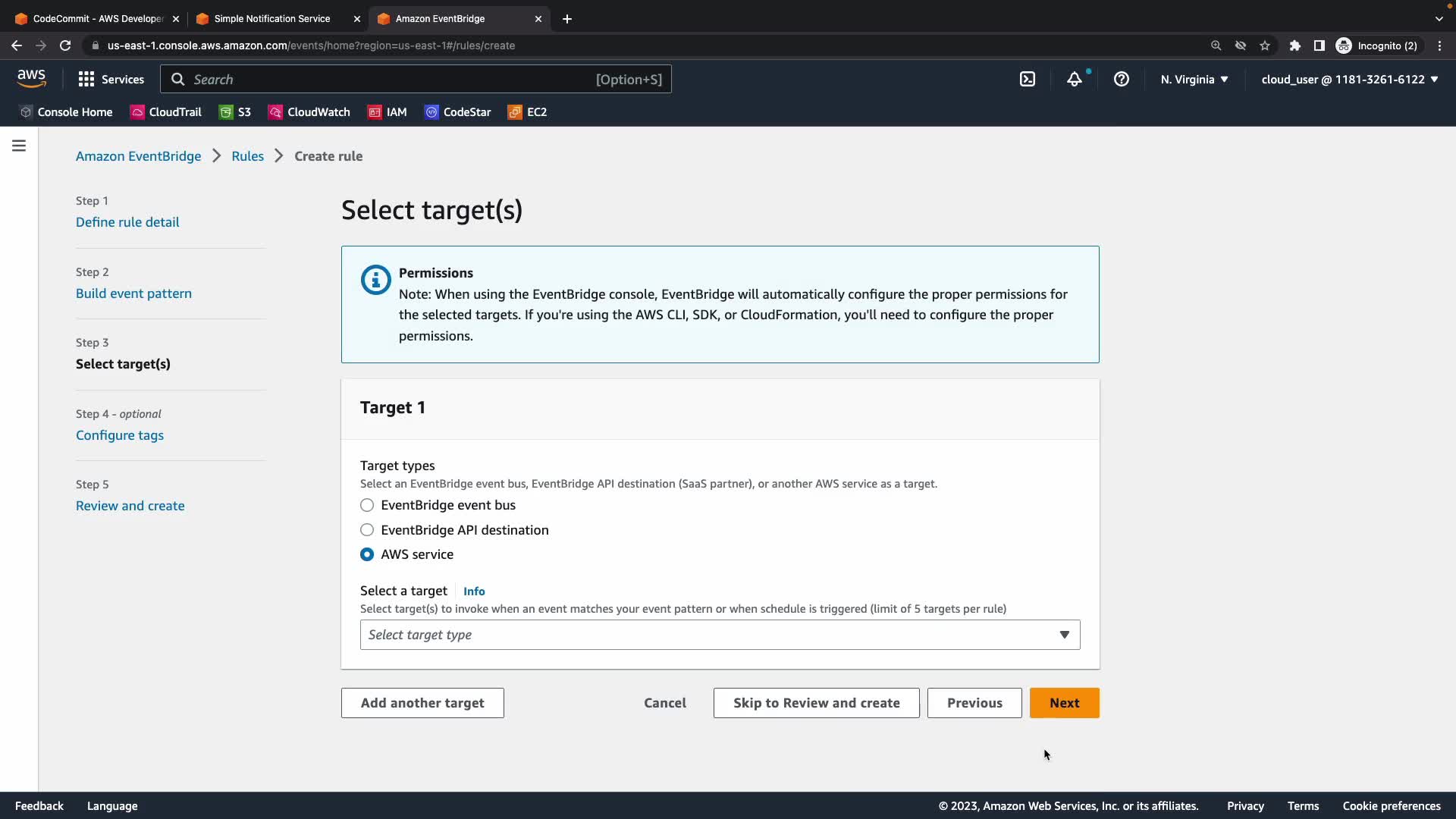Image resolution: width=1456 pixels, height=819 pixels.
Task: Click the help question mark icon
Action: pos(1122,79)
